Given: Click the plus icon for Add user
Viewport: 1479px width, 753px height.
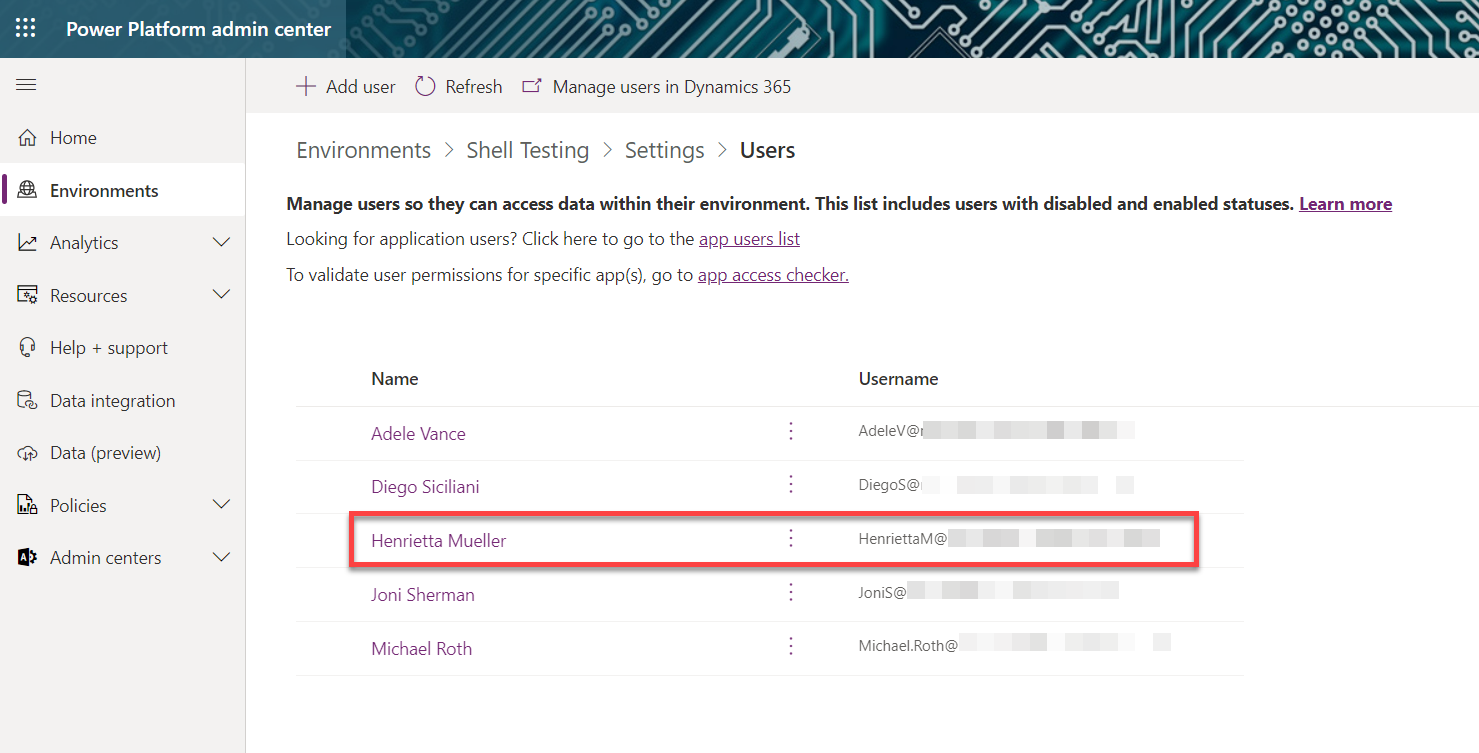Looking at the screenshot, I should coord(305,86).
